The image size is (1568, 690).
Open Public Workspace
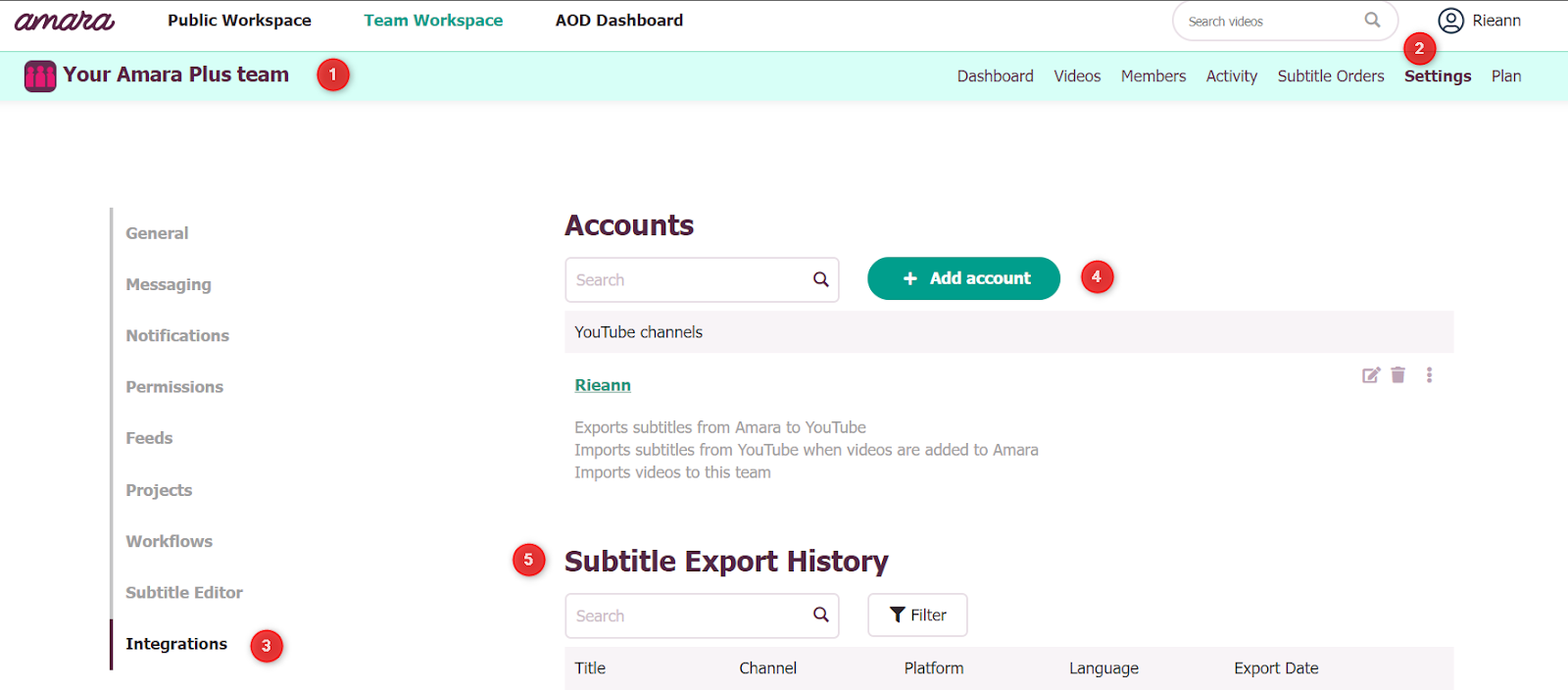tap(239, 21)
